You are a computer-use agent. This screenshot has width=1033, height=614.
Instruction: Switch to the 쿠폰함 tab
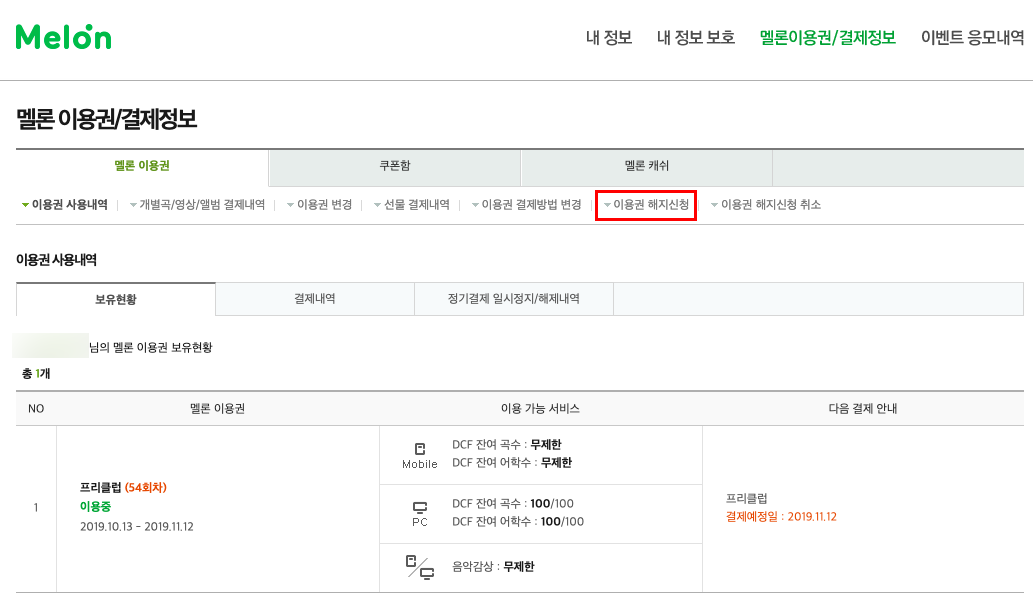click(395, 166)
